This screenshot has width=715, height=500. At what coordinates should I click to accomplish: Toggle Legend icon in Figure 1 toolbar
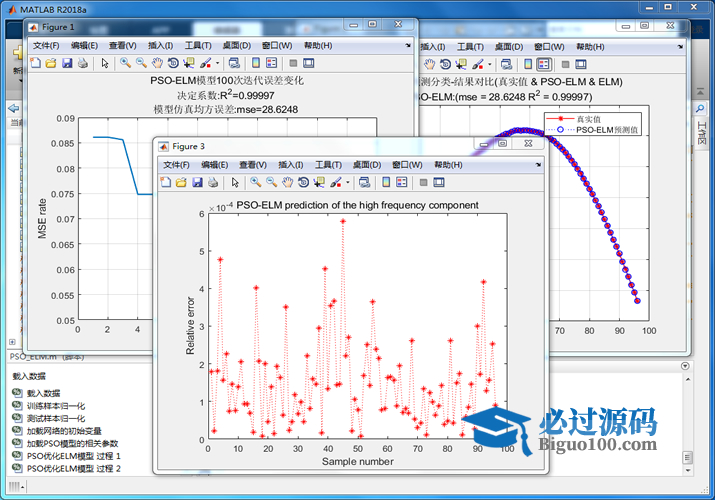271,63
